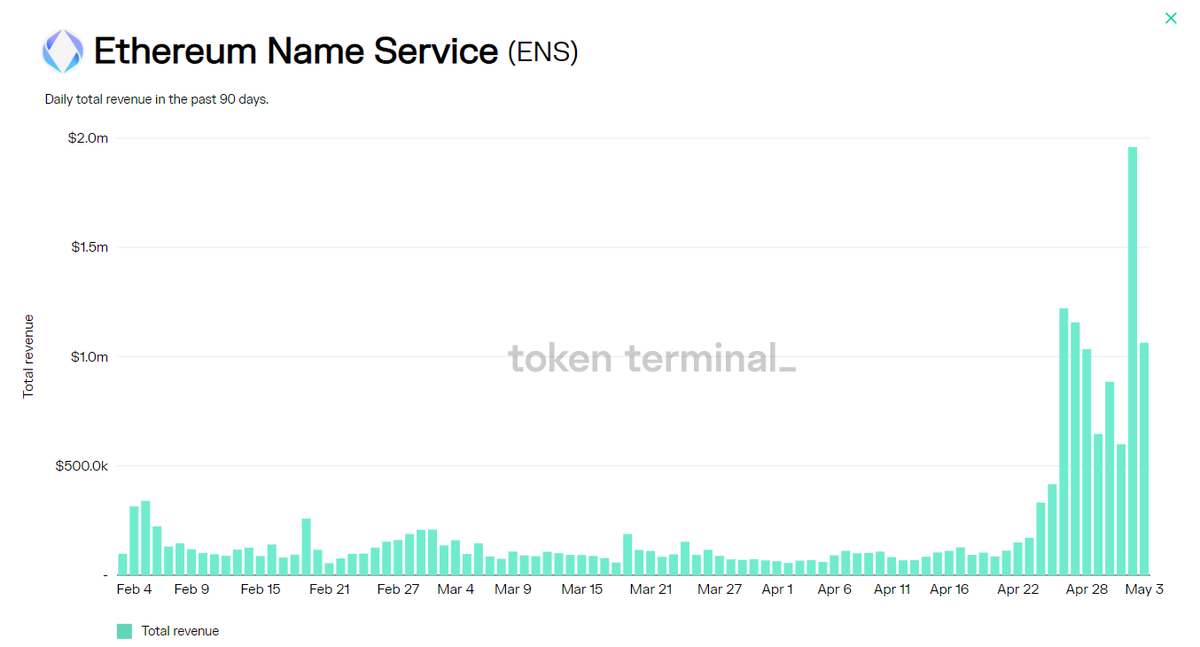Click the 'Daily total revenue in the past 90 days.' subtitle
Viewport: 1200px width, 647px height.
pyautogui.click(x=157, y=100)
